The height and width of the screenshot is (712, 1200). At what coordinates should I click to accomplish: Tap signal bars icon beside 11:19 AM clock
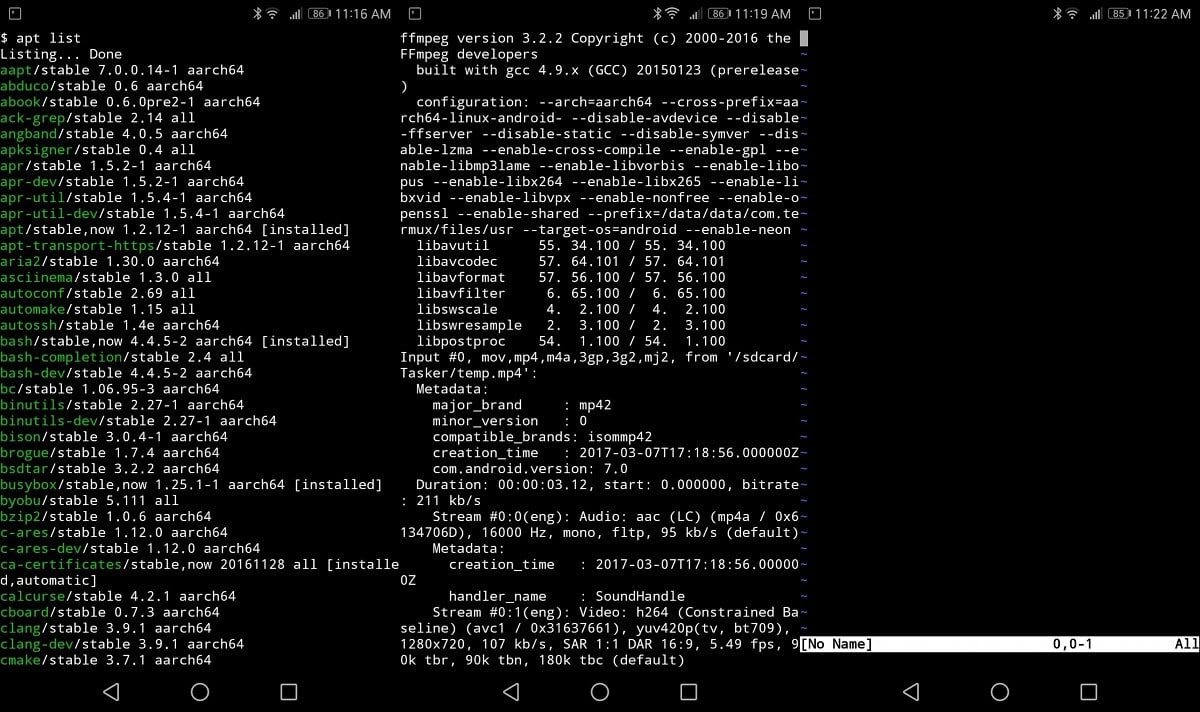tap(696, 14)
